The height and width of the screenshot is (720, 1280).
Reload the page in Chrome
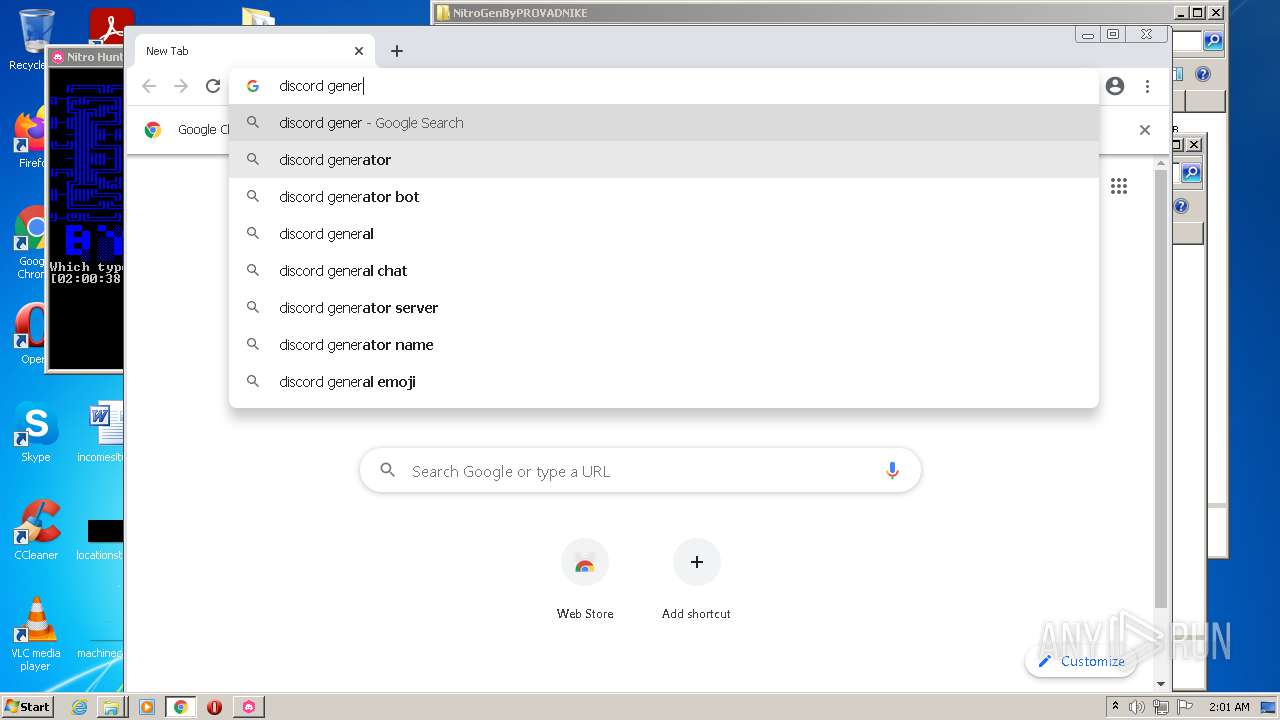213,86
